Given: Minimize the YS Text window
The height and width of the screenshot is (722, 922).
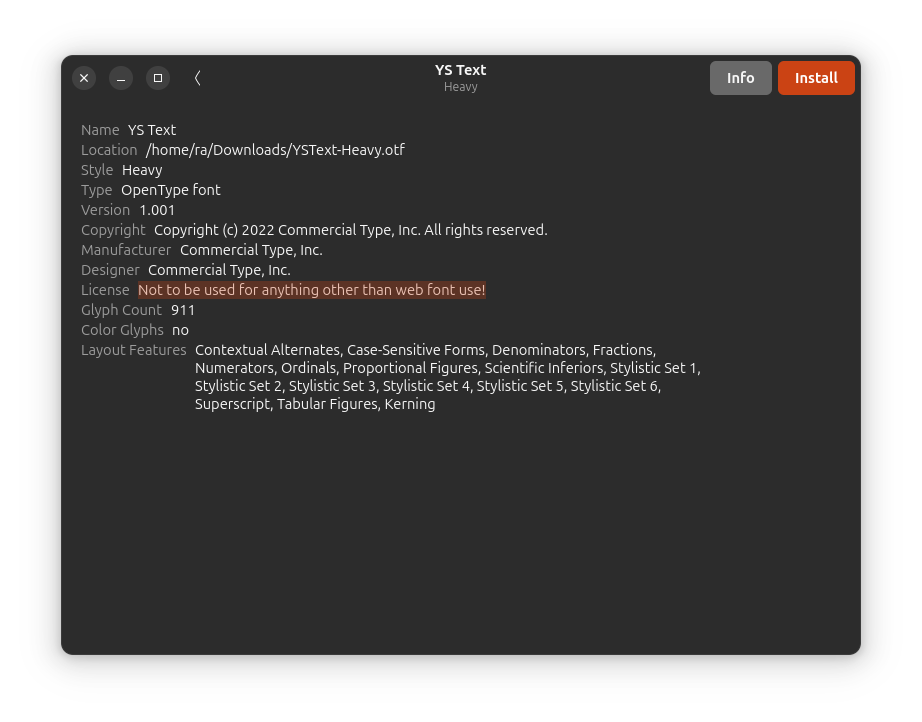Looking at the screenshot, I should click(x=121, y=78).
